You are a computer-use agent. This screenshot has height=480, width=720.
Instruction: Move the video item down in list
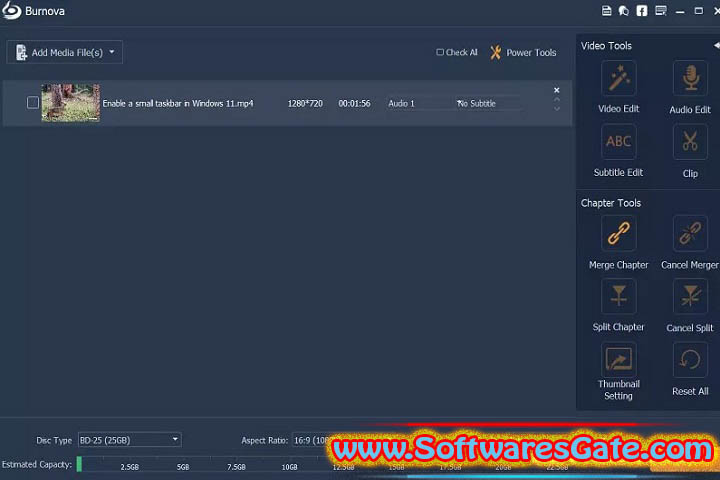[557, 108]
